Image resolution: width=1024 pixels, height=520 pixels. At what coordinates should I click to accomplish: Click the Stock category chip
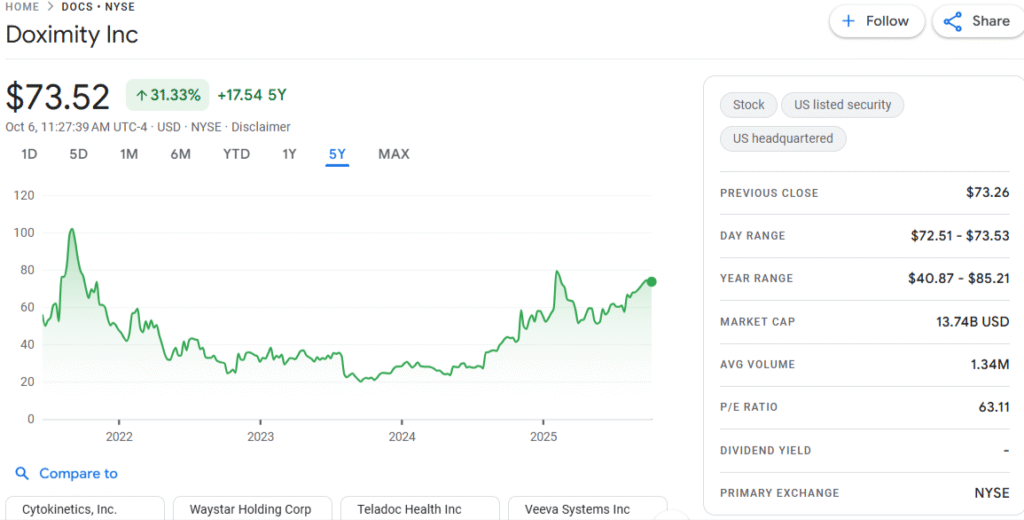tap(748, 105)
